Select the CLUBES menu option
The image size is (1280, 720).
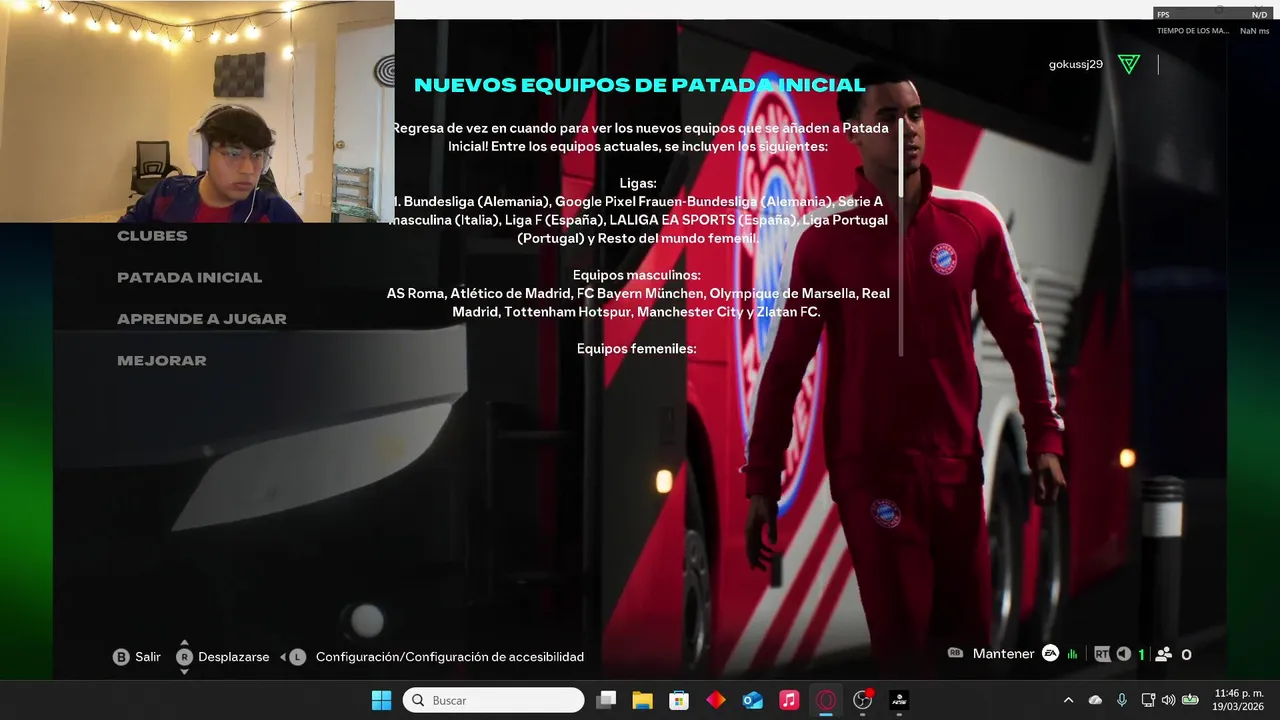[x=152, y=236]
